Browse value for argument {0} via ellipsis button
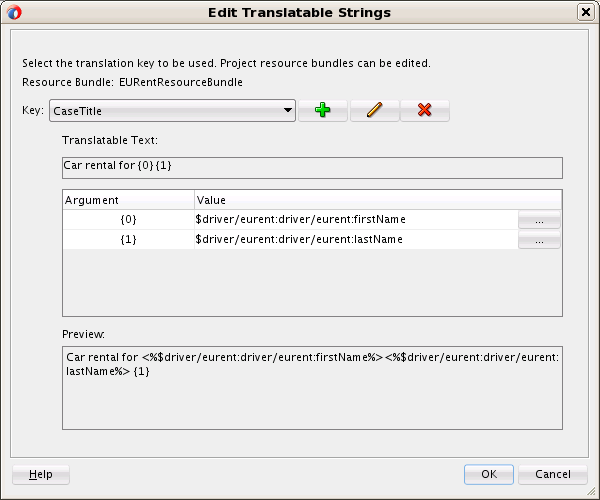600x500 pixels. (x=539, y=220)
